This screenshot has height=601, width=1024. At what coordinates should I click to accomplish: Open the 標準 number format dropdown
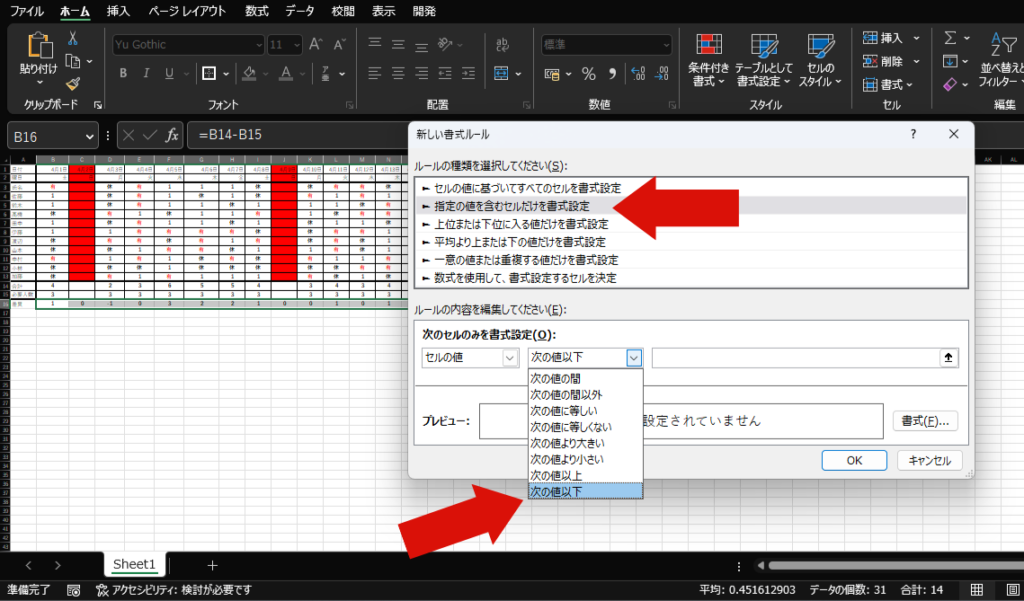pyautogui.click(x=665, y=45)
